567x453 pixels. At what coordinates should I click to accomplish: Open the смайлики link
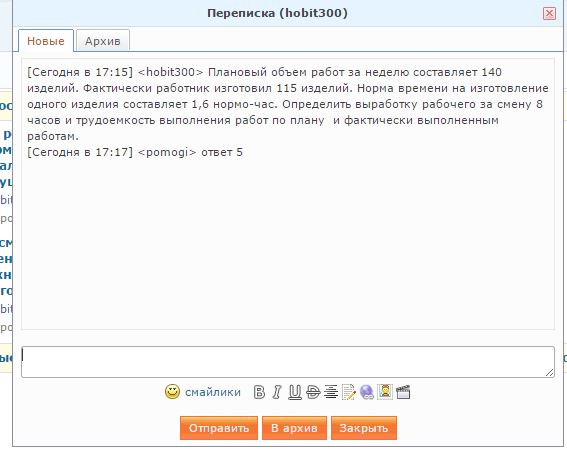coord(213,392)
